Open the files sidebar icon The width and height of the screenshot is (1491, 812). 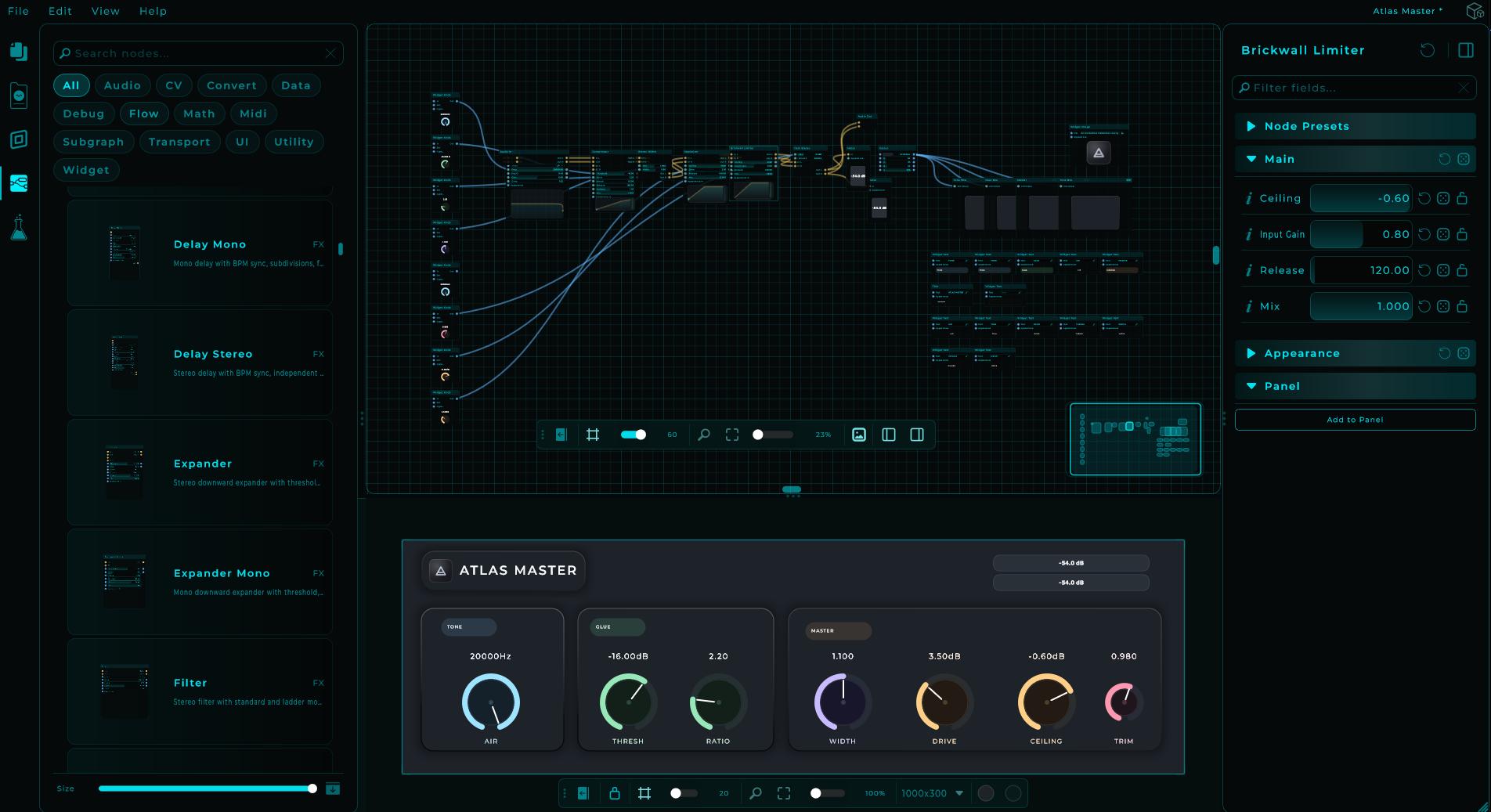coord(19,52)
